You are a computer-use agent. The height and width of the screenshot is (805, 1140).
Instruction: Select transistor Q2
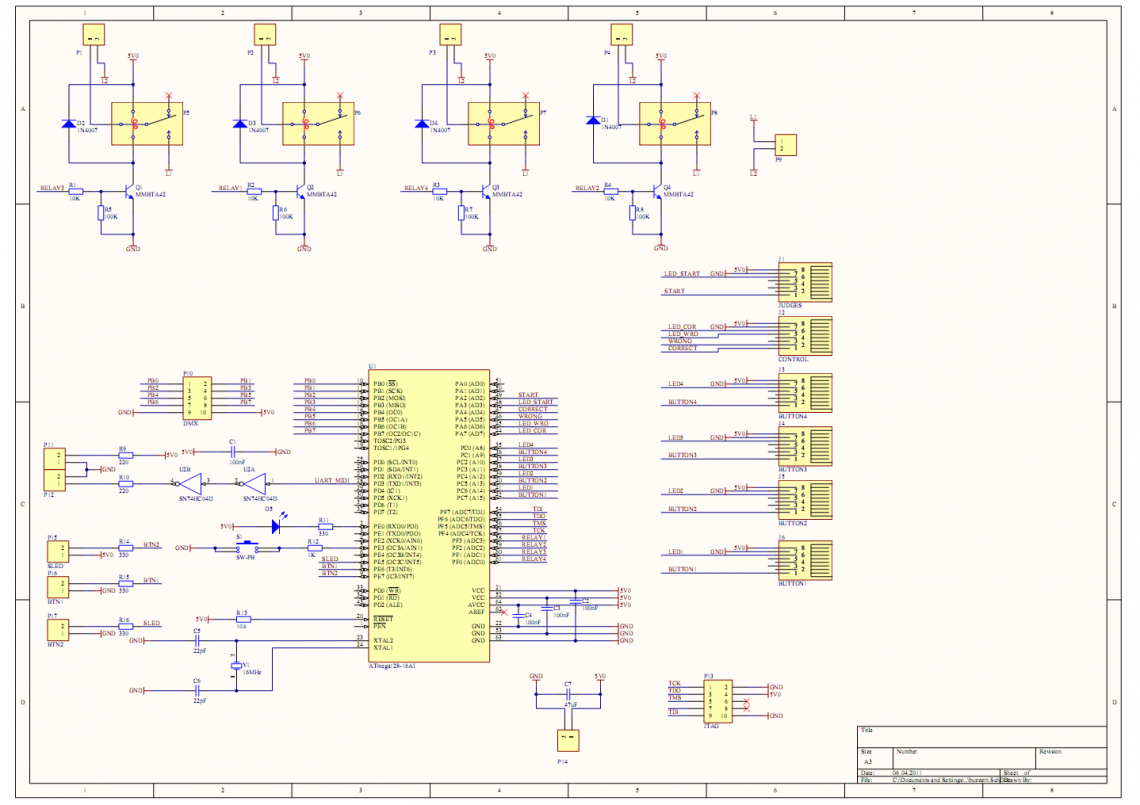pyautogui.click(x=300, y=191)
